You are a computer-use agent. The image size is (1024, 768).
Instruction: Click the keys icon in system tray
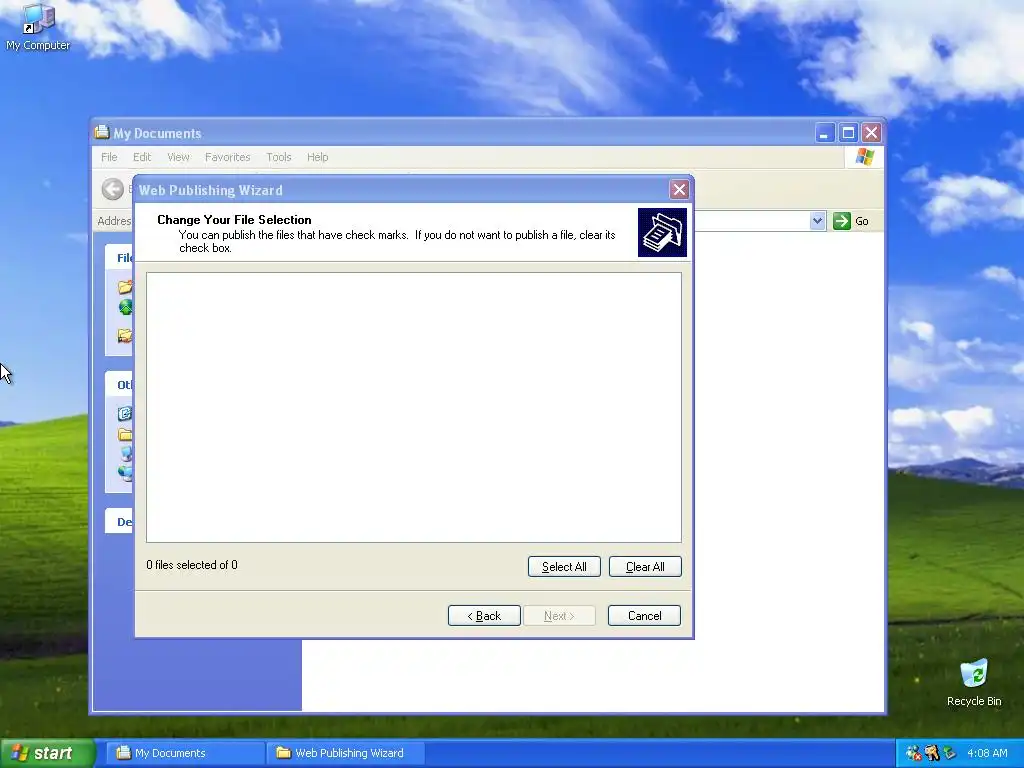pyautogui.click(x=931, y=753)
